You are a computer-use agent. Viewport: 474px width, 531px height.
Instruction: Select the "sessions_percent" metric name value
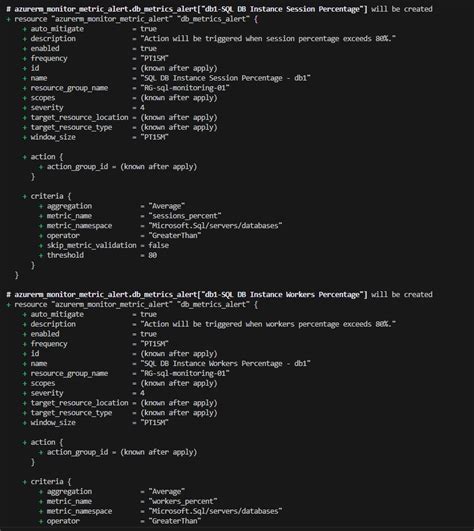185,216
